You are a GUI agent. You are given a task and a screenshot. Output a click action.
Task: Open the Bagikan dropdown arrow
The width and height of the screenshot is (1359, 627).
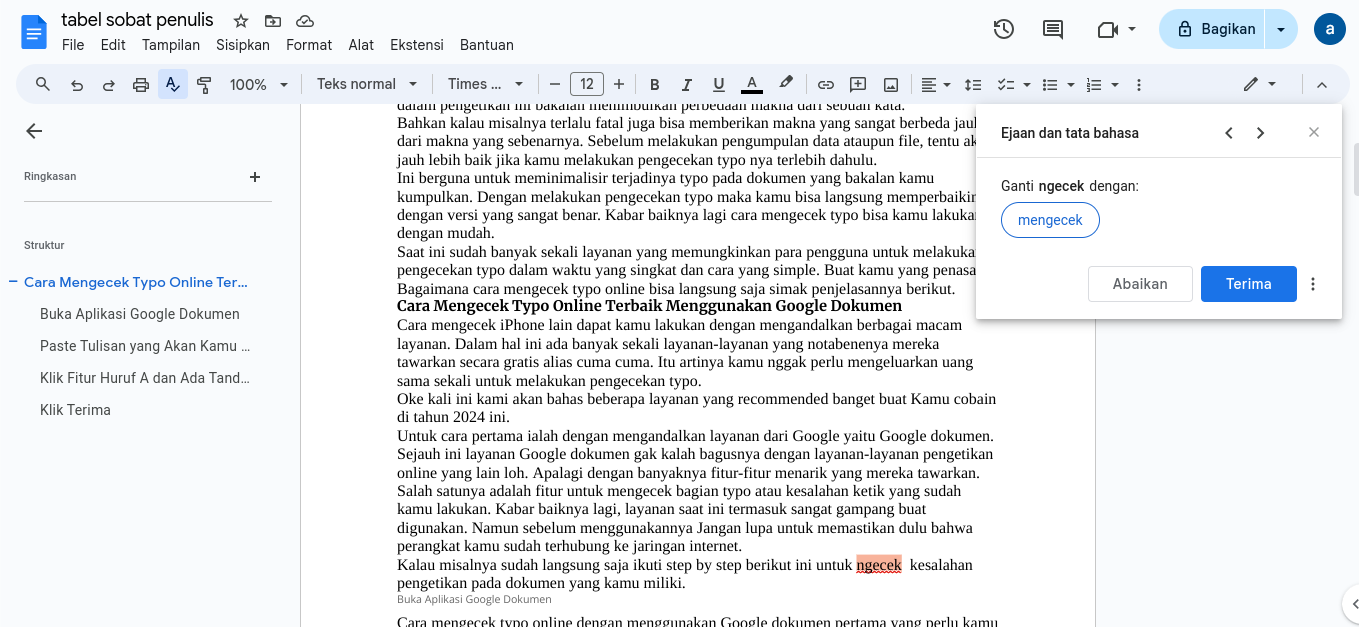point(1281,29)
